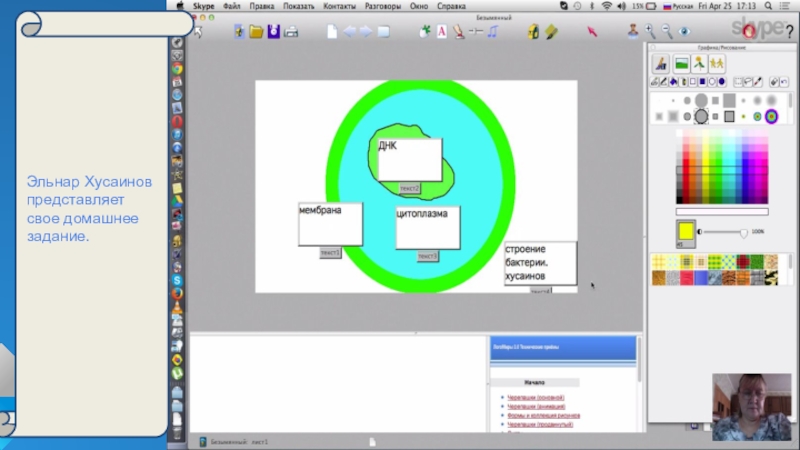800x450 pixels.
Task: Click the printer icon in the toolbar
Action: click(x=291, y=32)
